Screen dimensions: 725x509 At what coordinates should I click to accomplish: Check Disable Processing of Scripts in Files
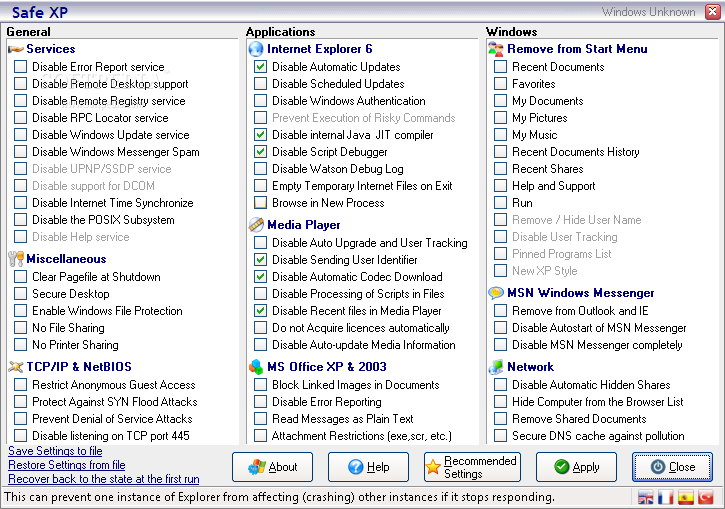(x=260, y=294)
